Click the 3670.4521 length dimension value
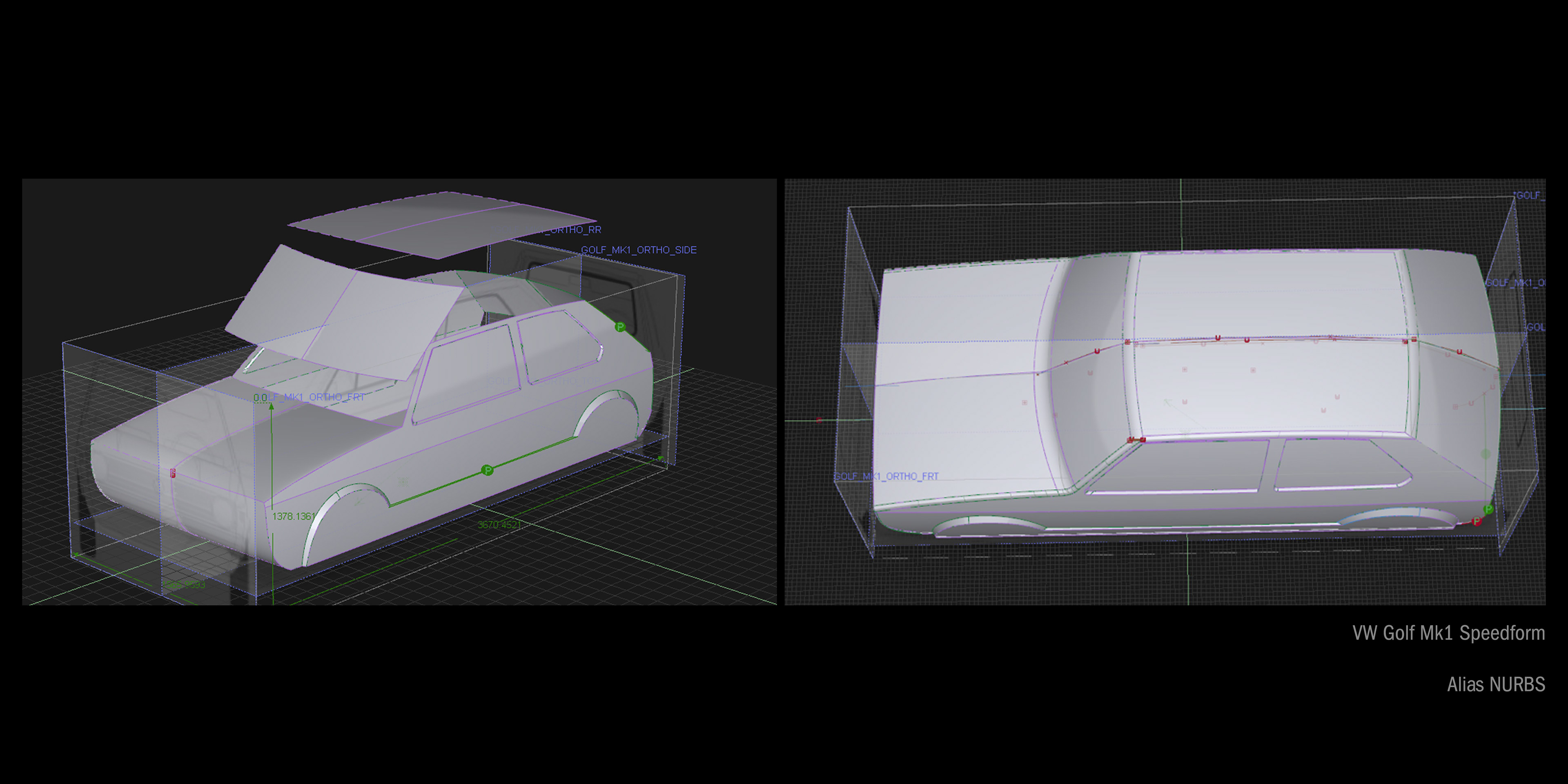Viewport: 1568px width, 784px height. (x=499, y=525)
